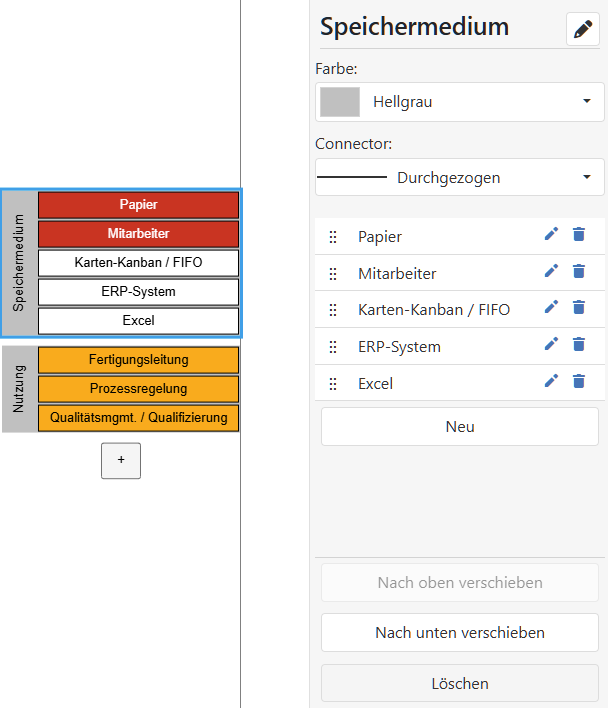
Task: Select the red Mitarbeiter box in diagram
Action: pyautogui.click(x=139, y=234)
